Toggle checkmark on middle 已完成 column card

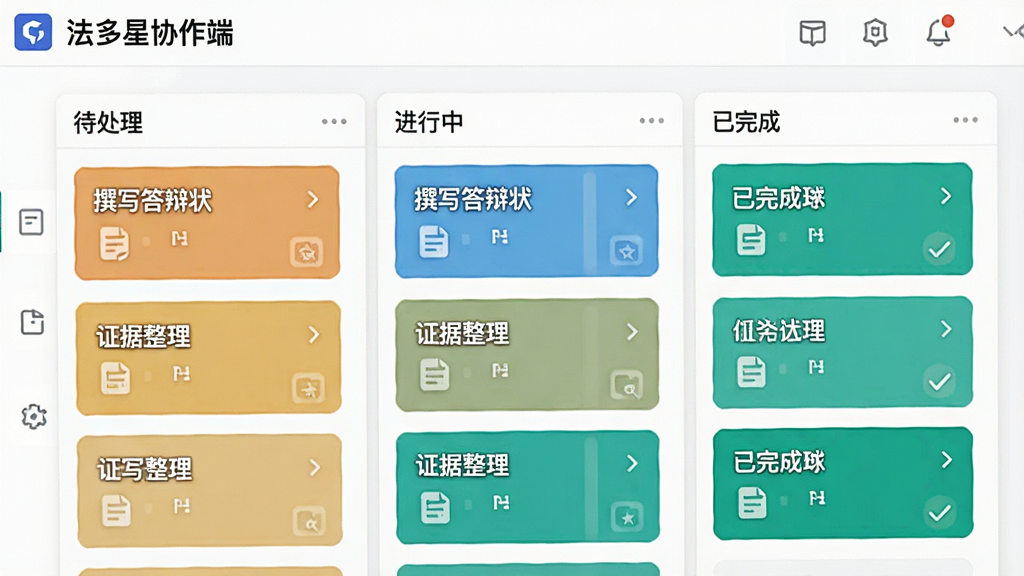tap(940, 381)
